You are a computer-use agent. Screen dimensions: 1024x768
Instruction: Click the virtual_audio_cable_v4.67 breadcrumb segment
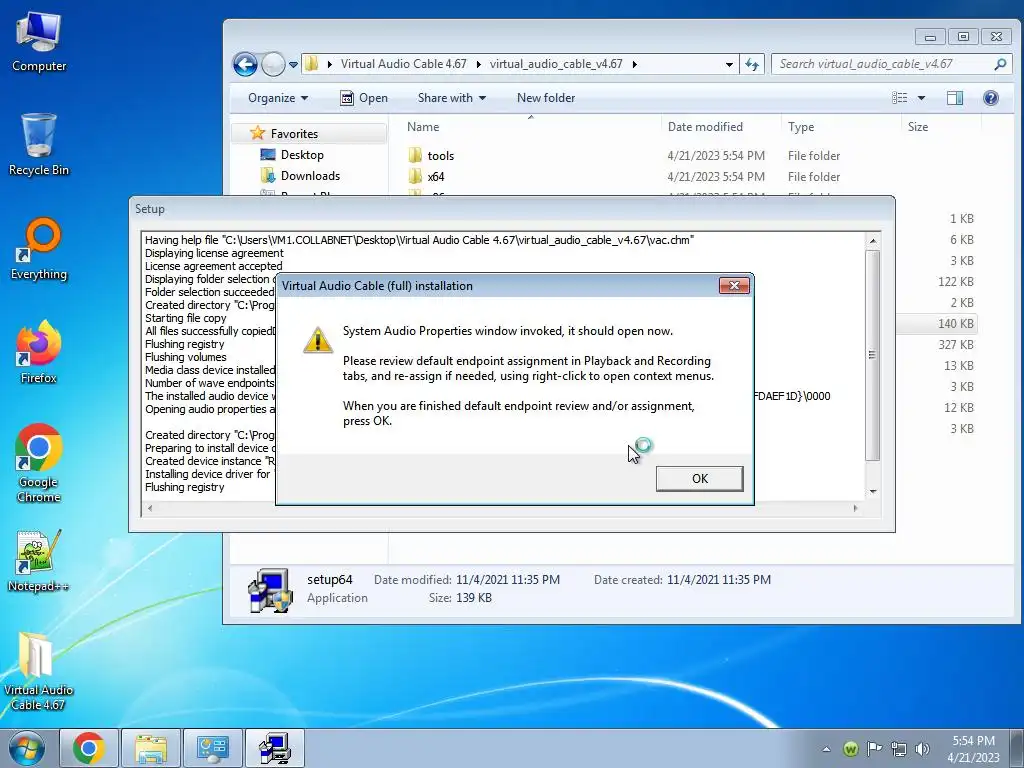tap(556, 64)
